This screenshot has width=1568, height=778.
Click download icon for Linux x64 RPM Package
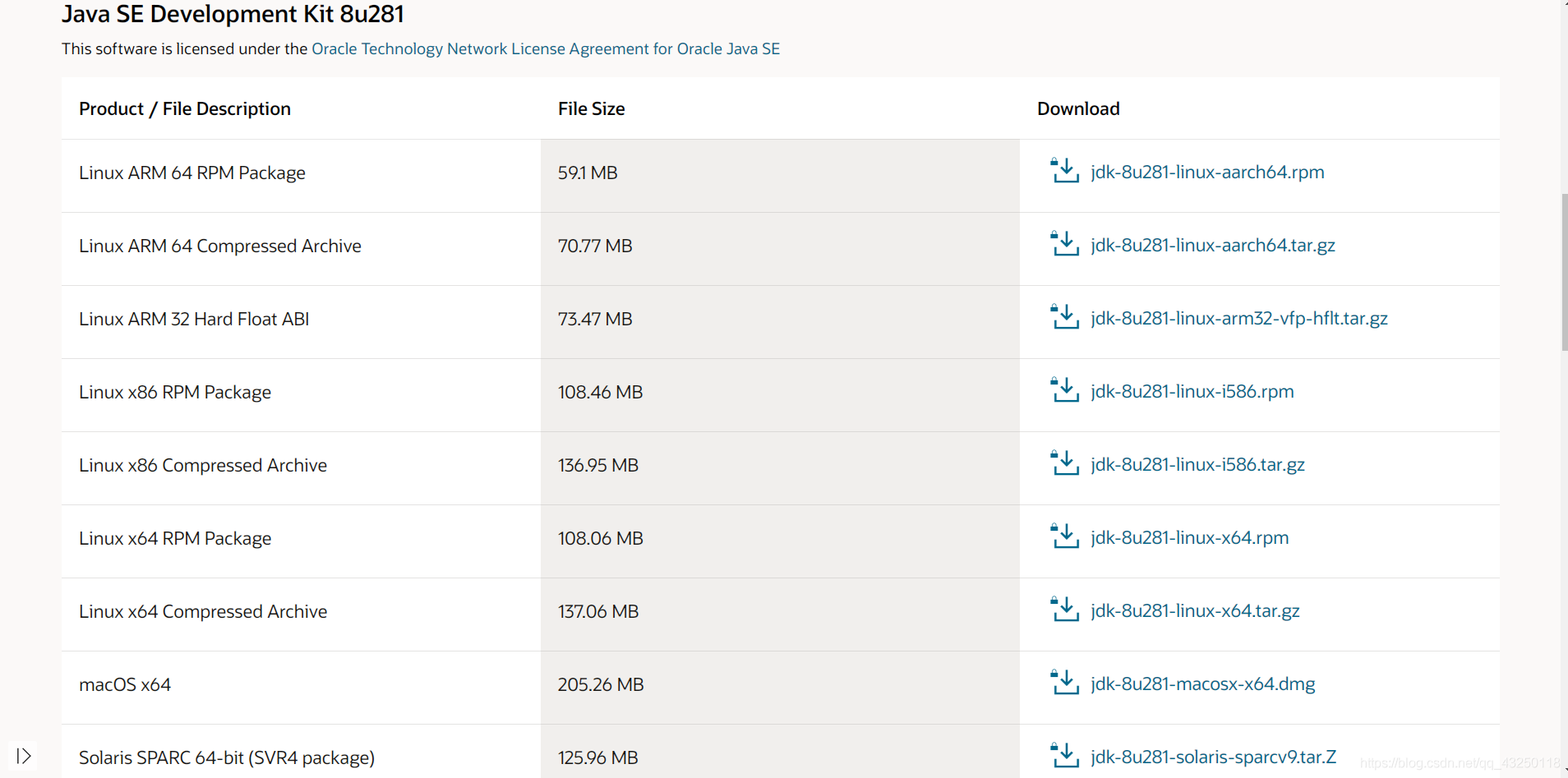(1064, 536)
